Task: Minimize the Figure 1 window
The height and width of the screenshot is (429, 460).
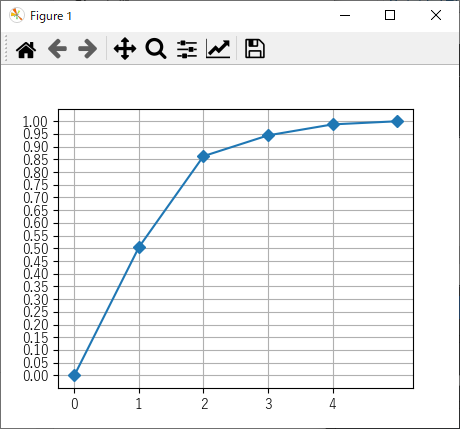Action: 345,15
